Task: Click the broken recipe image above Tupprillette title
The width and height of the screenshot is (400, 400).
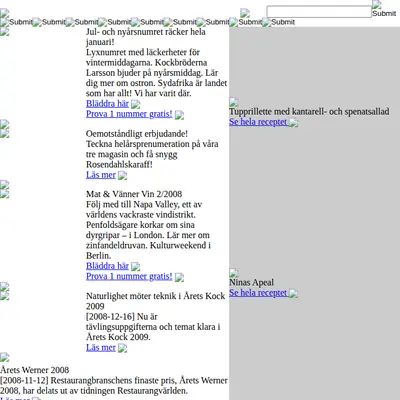Action: pos(233,102)
